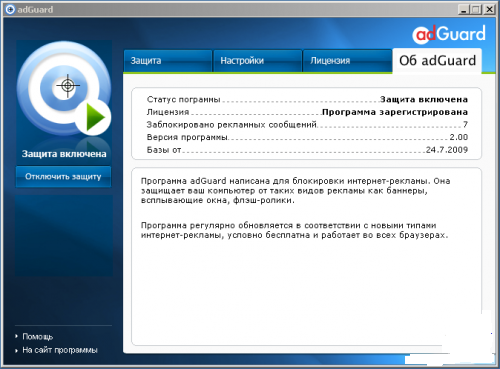Open the Лицензия tab

pos(347,61)
